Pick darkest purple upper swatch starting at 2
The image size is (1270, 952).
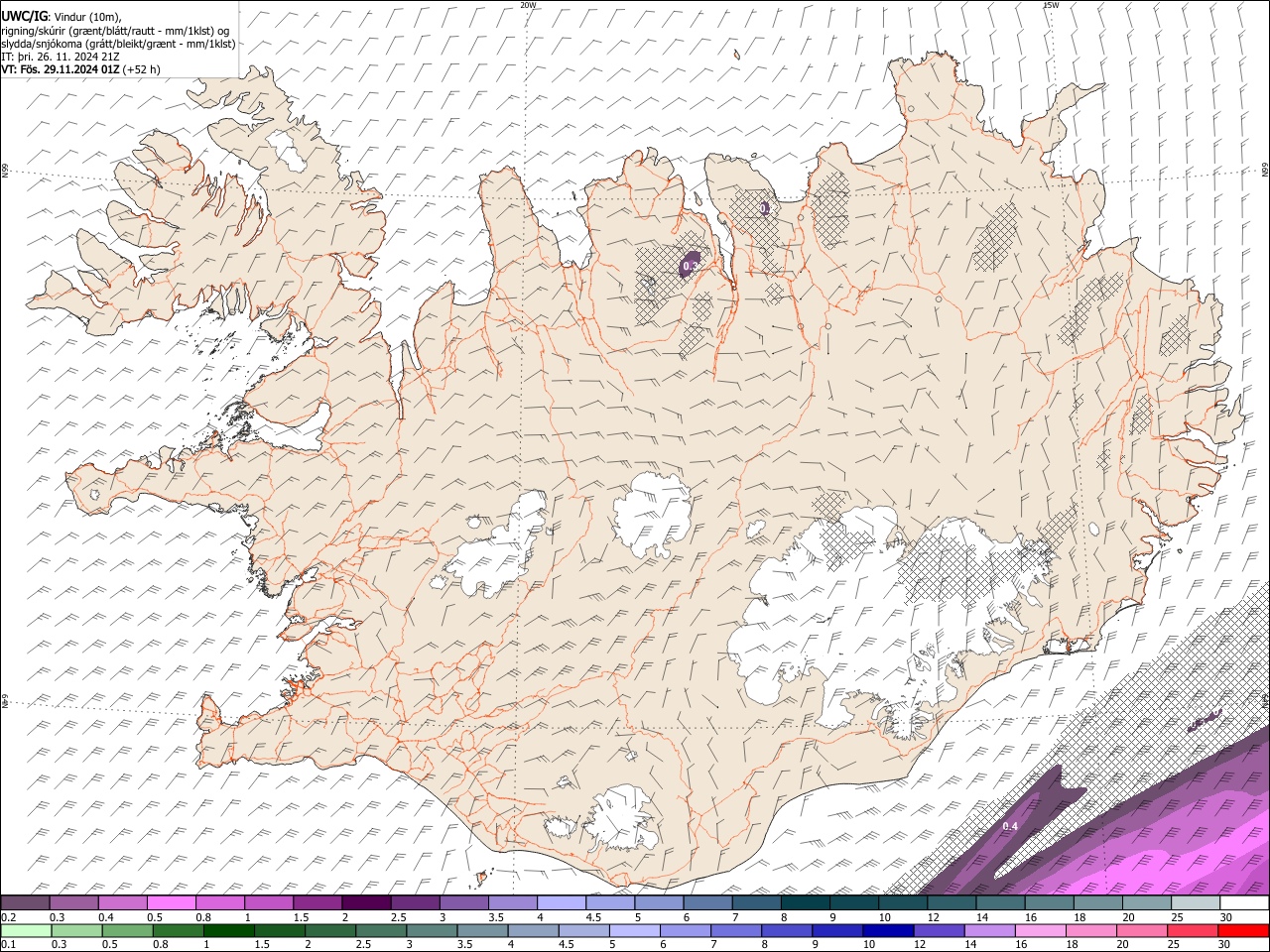point(366,903)
